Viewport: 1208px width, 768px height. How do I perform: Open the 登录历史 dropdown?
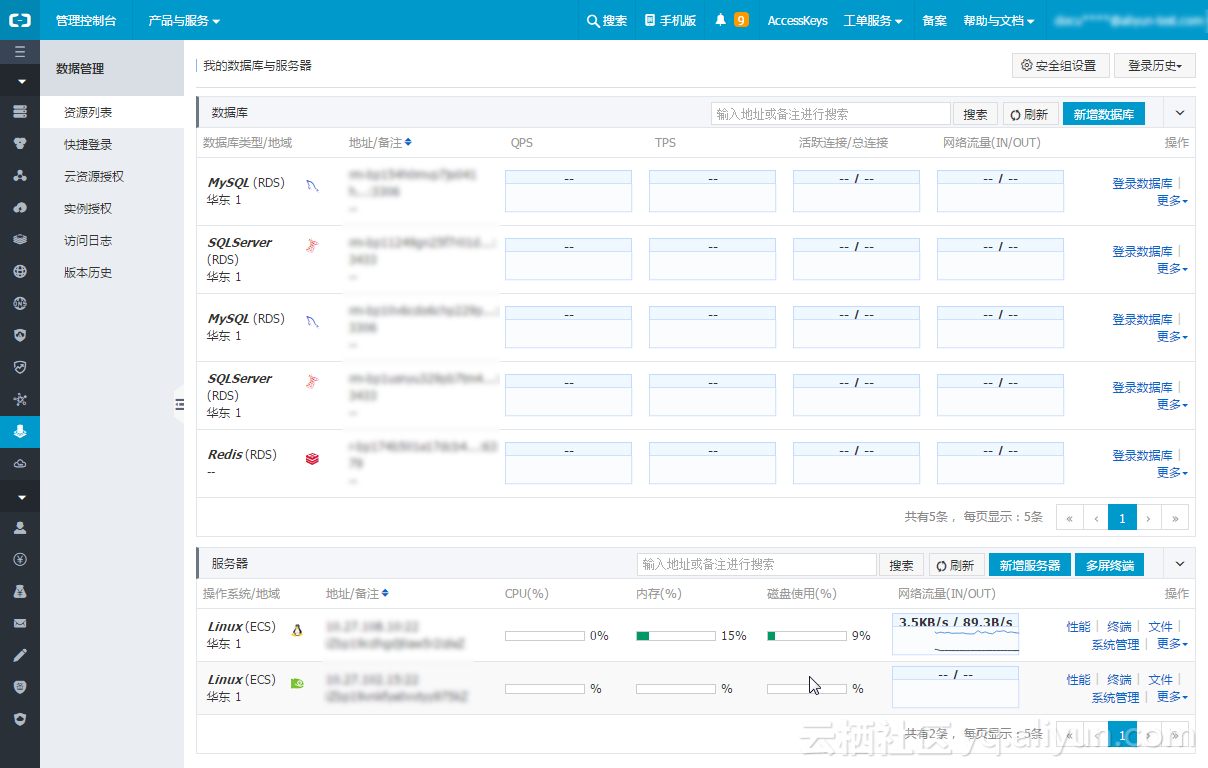[x=1155, y=66]
